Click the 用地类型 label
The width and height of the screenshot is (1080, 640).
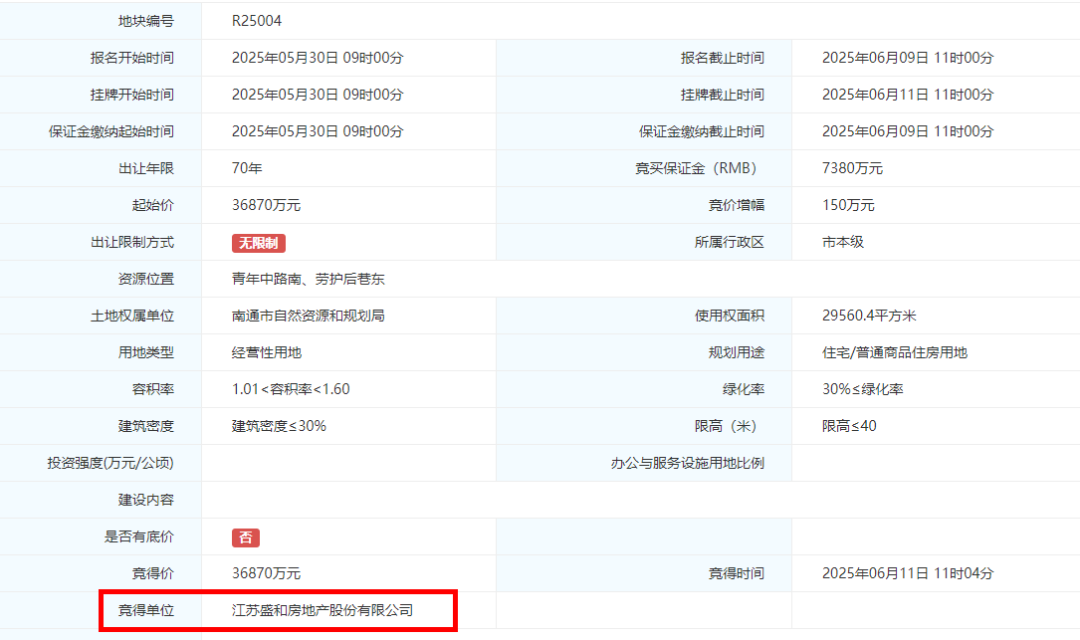146,353
